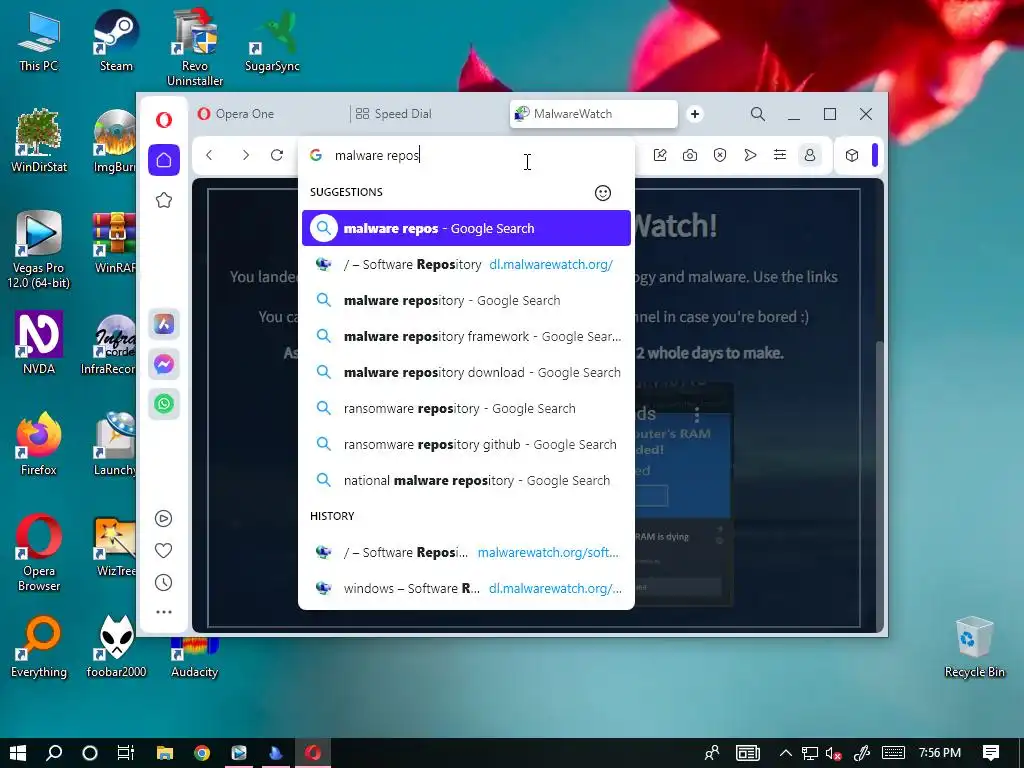Launch Aria AI from the sidebar

point(164,324)
